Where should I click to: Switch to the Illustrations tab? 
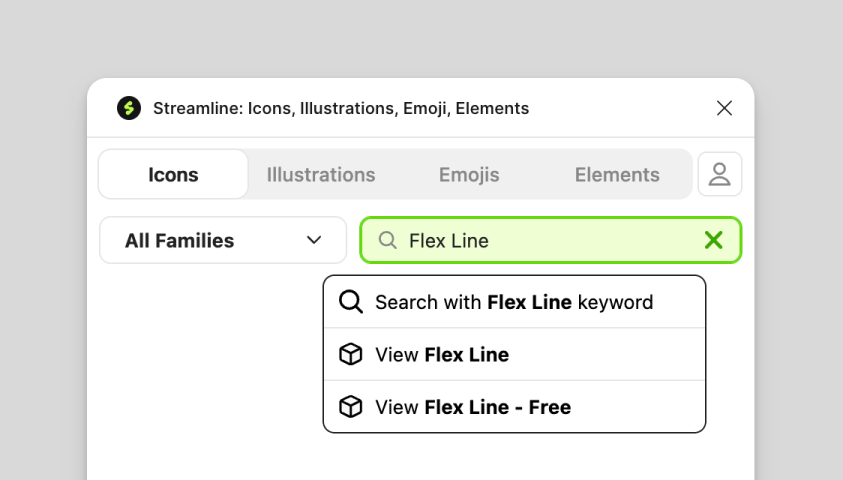[321, 175]
